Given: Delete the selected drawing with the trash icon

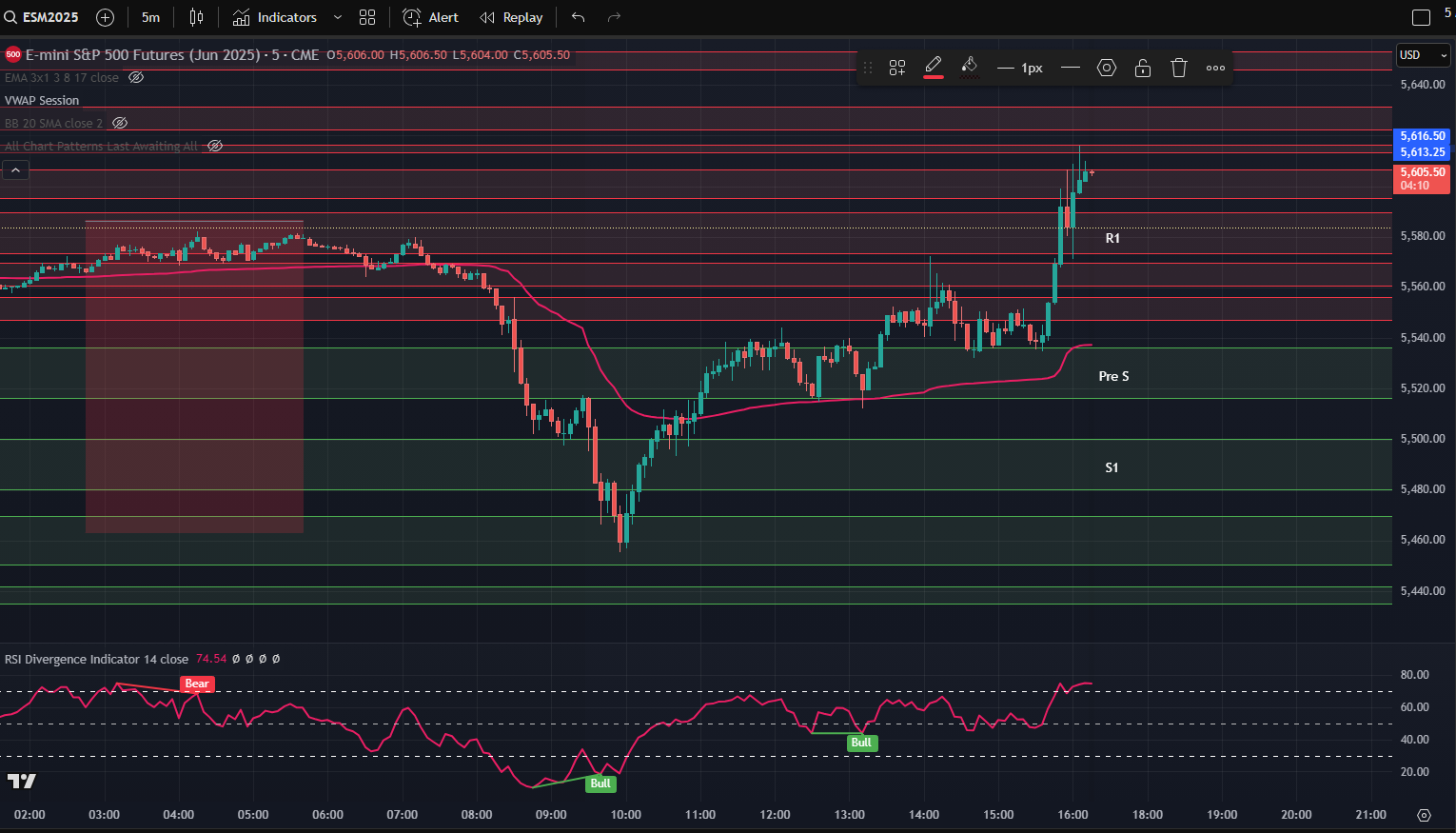Looking at the screenshot, I should (1179, 68).
